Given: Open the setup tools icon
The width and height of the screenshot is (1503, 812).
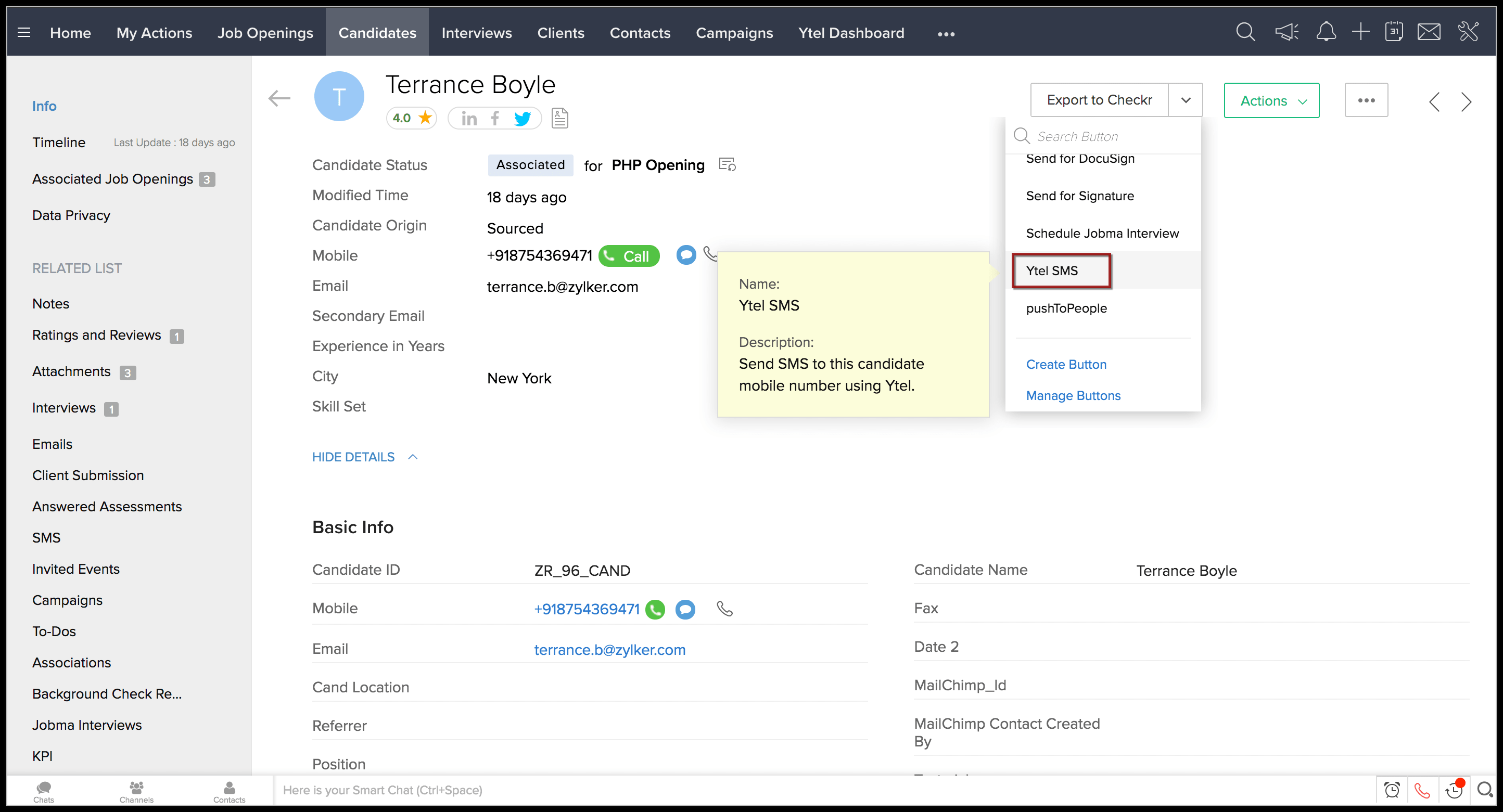Looking at the screenshot, I should 1468,32.
